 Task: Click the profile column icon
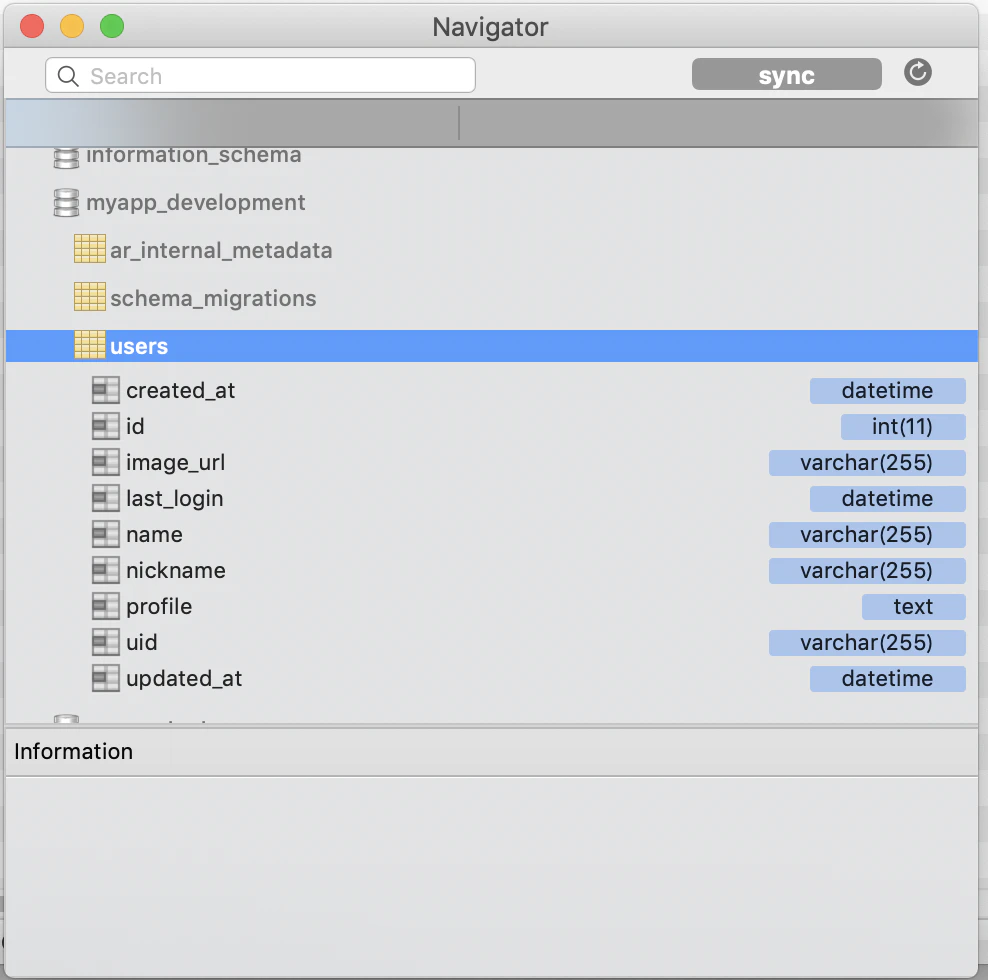point(105,606)
